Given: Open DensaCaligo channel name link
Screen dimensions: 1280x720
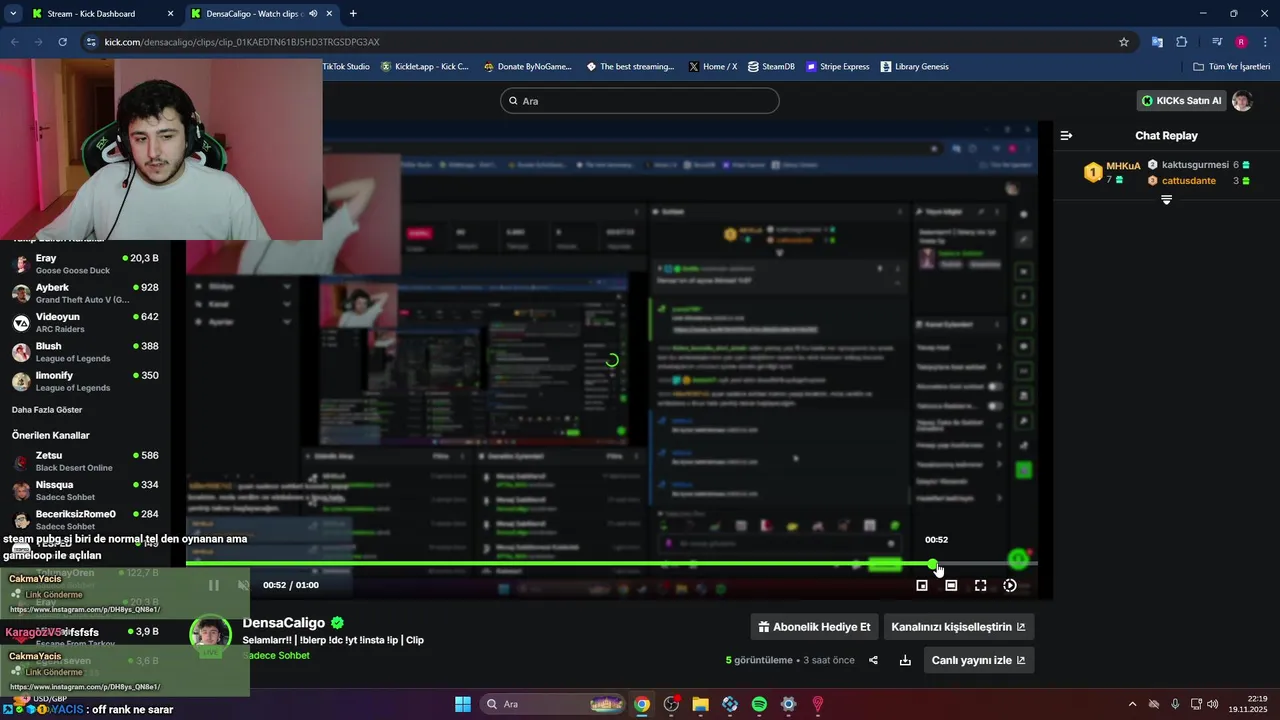Looking at the screenshot, I should [284, 622].
